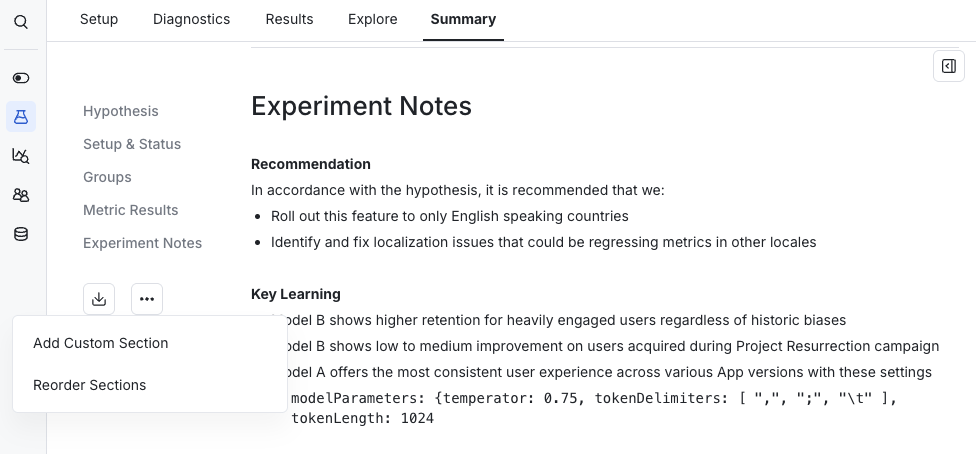Open the feature gates toggle icon

click(x=21, y=78)
